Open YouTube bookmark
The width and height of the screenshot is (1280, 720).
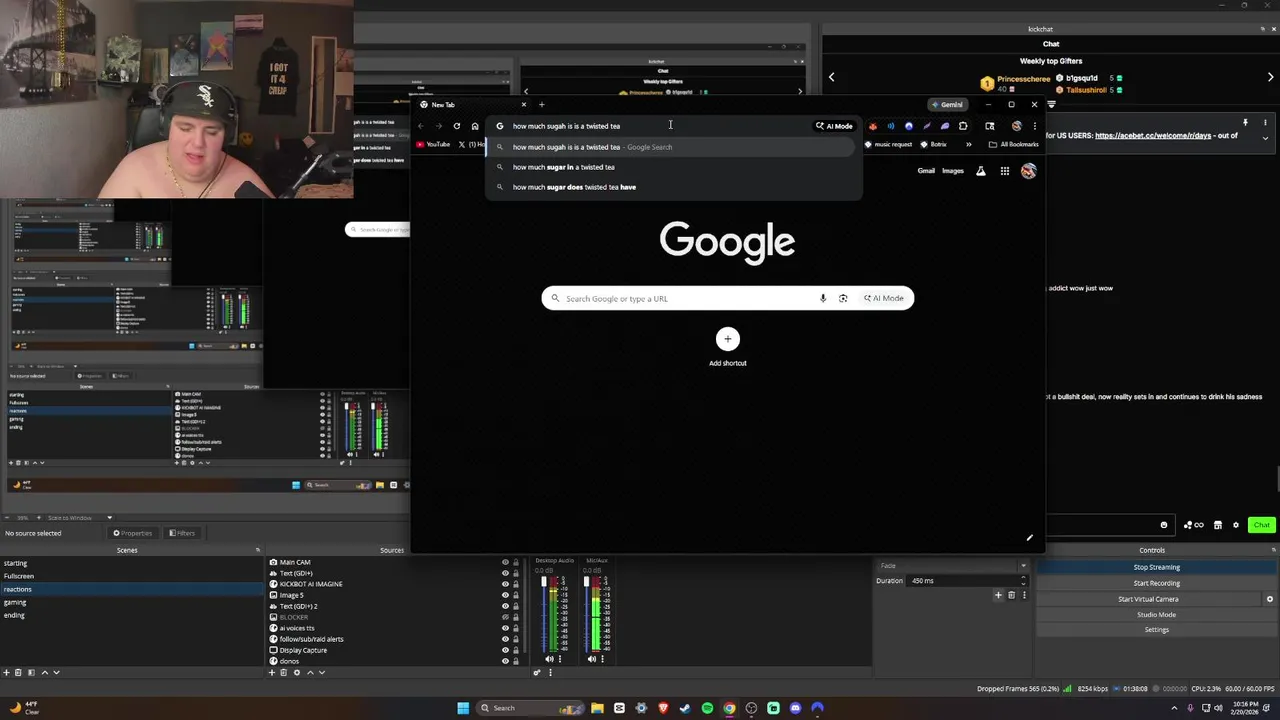pos(433,144)
